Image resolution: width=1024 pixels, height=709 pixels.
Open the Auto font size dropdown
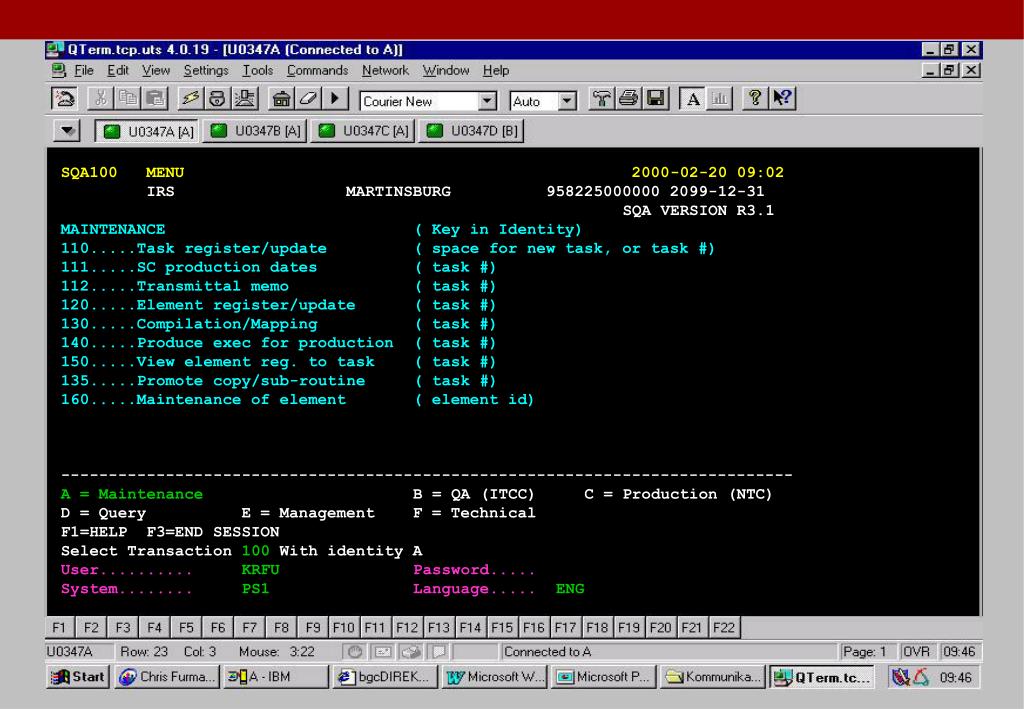567,101
